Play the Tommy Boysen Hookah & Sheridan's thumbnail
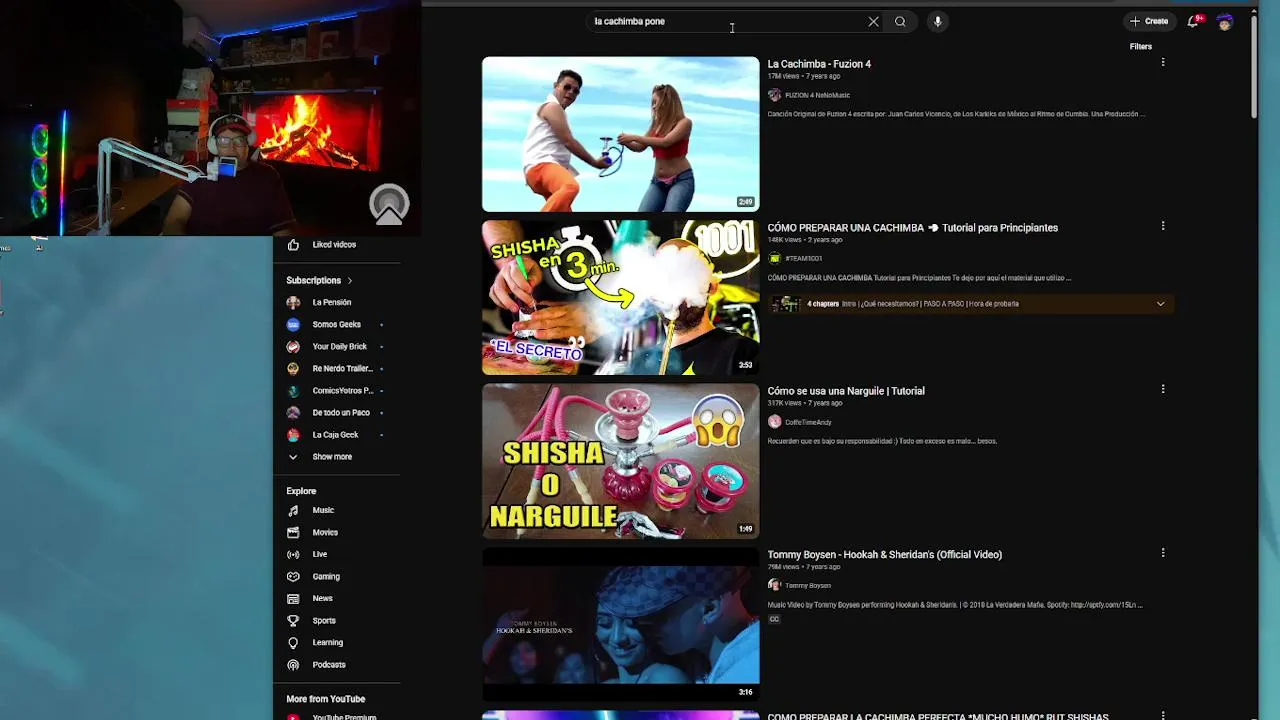Screen dimensions: 1280x720 (621, 624)
